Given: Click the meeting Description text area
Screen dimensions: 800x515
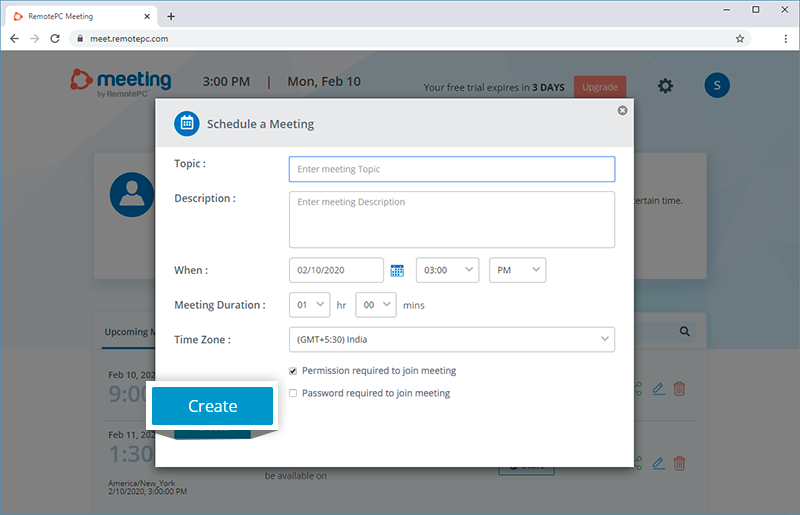Looking at the screenshot, I should click(452, 219).
